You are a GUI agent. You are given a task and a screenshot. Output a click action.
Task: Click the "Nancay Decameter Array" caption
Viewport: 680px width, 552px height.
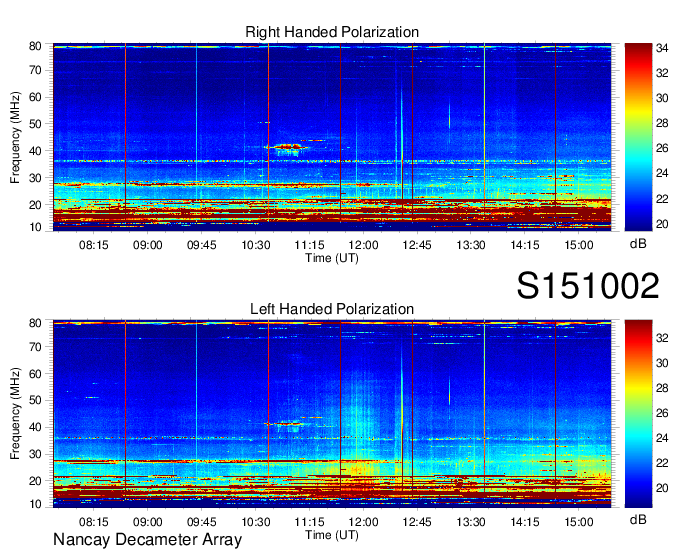coord(147,540)
